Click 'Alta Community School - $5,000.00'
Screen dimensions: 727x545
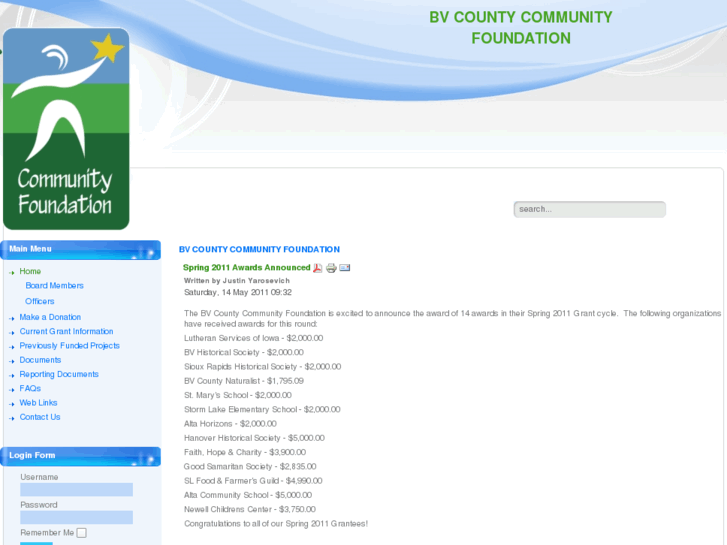click(x=248, y=495)
